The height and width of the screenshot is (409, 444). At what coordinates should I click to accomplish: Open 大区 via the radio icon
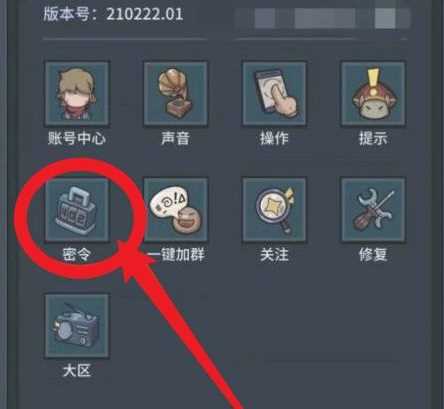(77, 326)
